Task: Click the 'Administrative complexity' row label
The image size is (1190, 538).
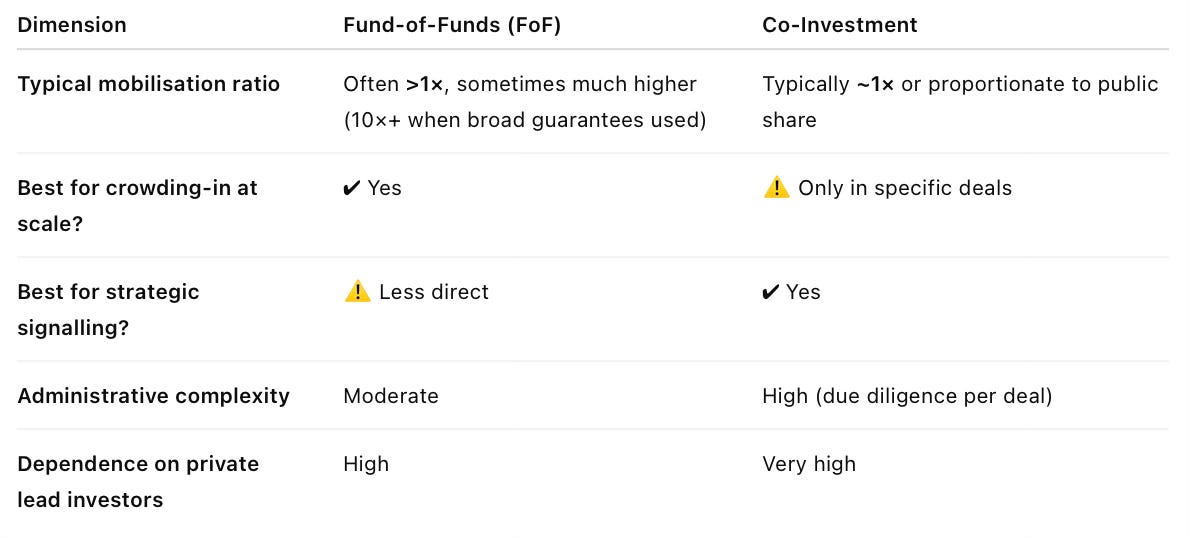Action: [153, 396]
